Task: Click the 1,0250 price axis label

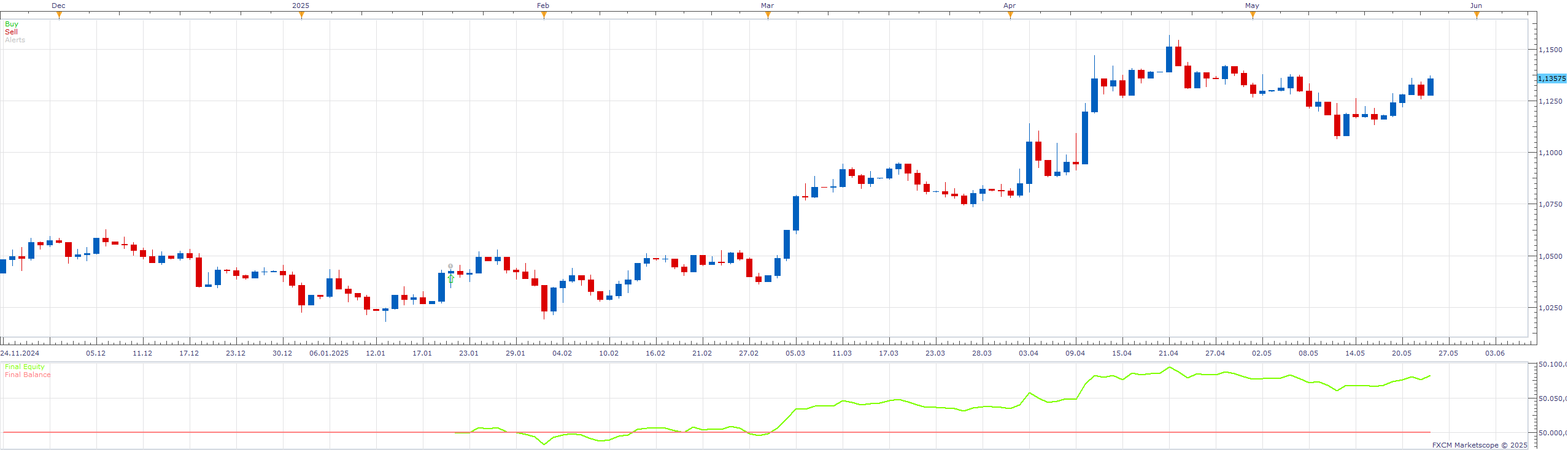Action: (x=1551, y=308)
